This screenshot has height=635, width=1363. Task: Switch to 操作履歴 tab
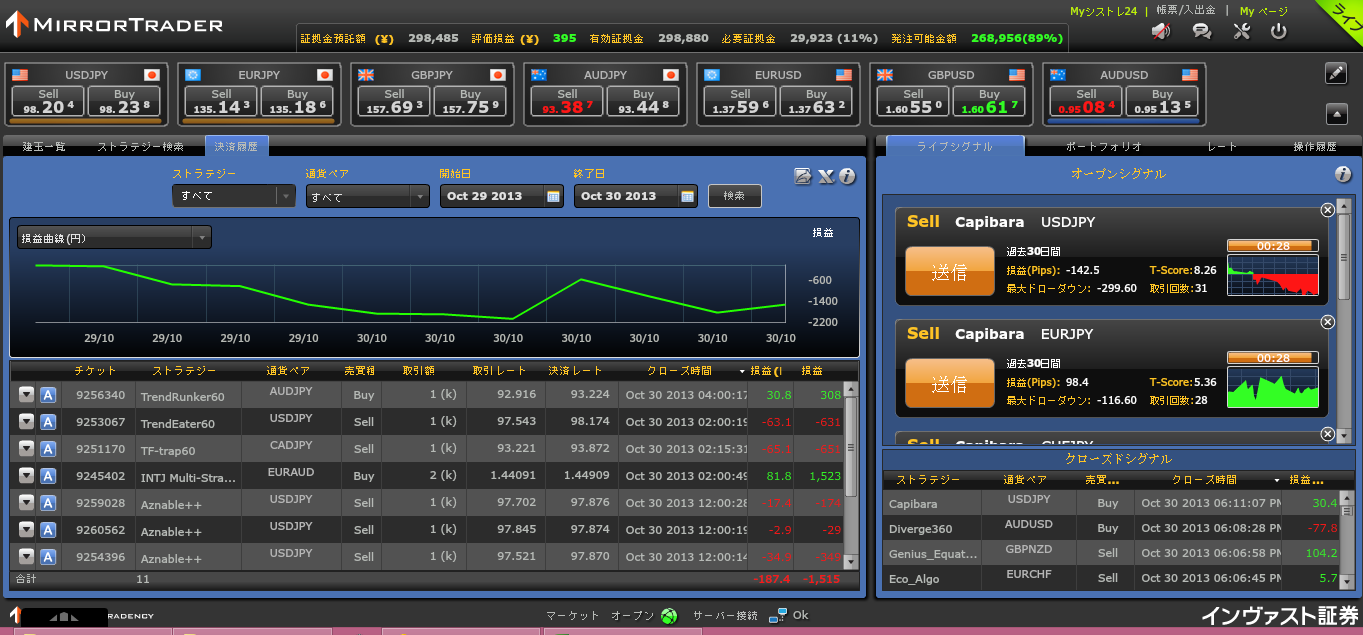(x=1314, y=146)
